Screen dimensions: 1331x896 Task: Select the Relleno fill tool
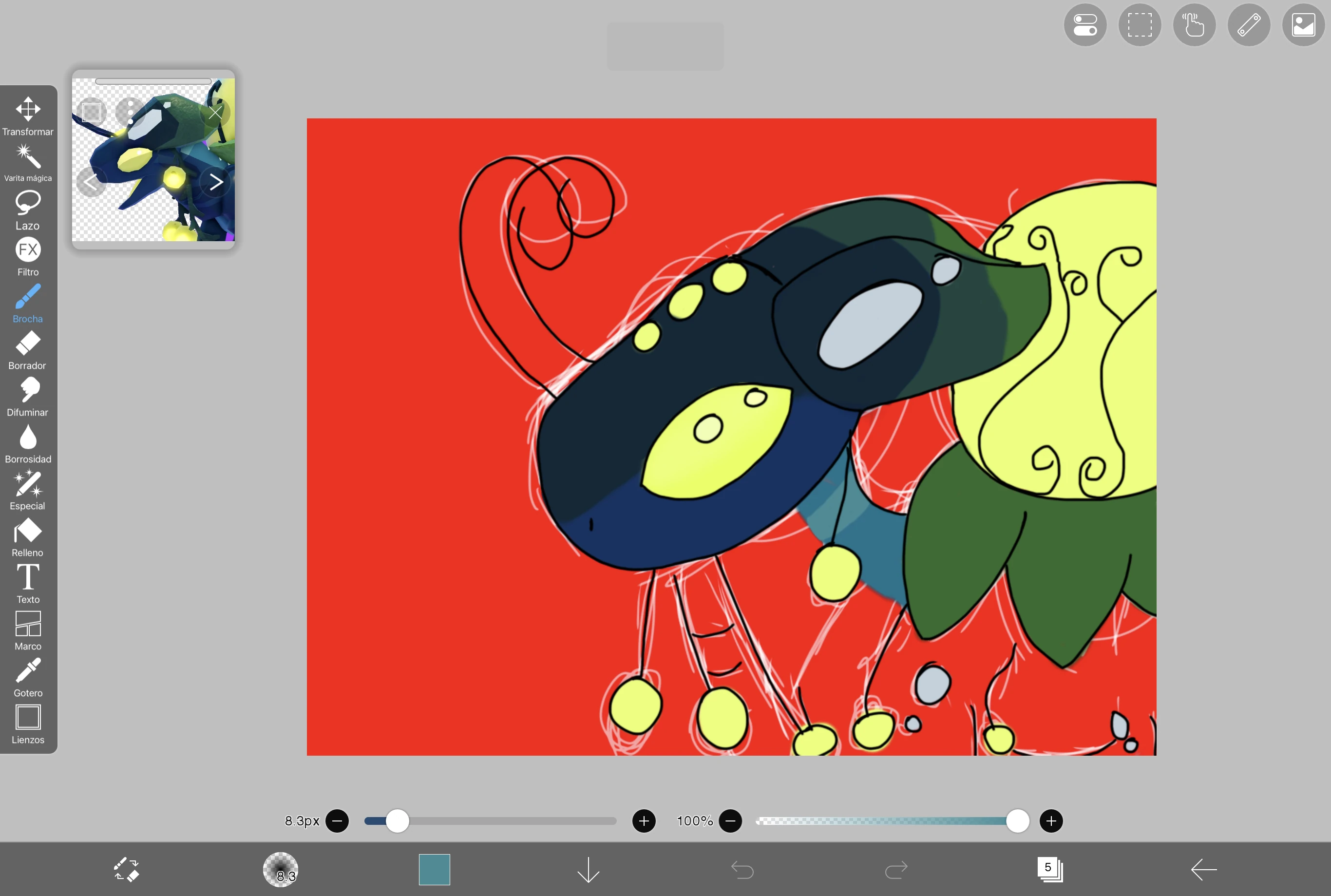tap(27, 535)
